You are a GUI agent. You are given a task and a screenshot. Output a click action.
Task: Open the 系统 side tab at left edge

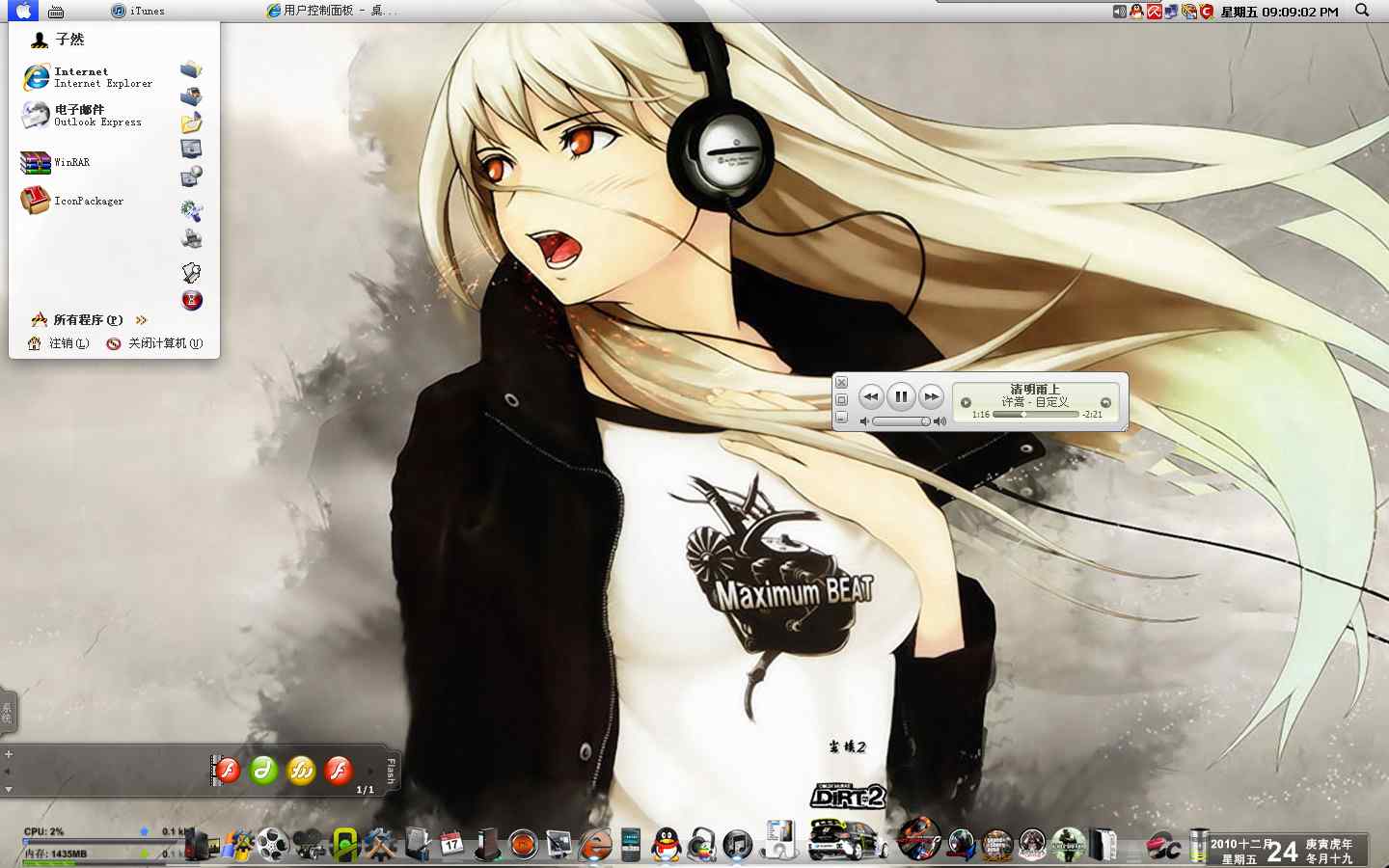7,714
